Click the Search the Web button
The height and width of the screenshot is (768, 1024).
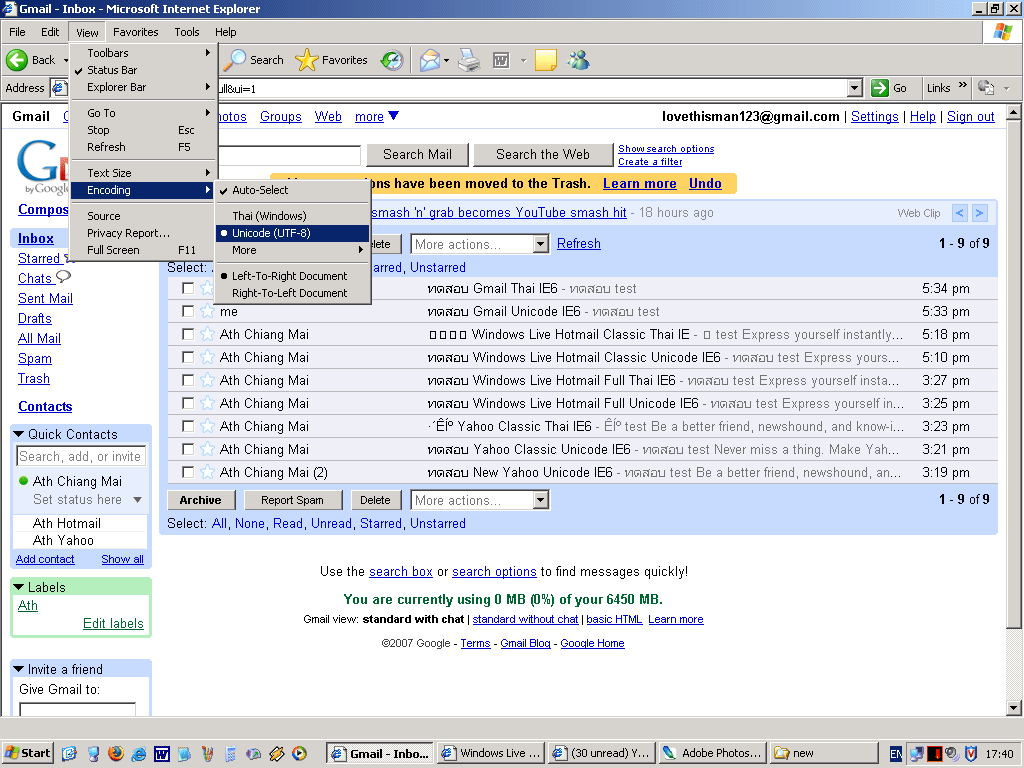[x=543, y=155]
